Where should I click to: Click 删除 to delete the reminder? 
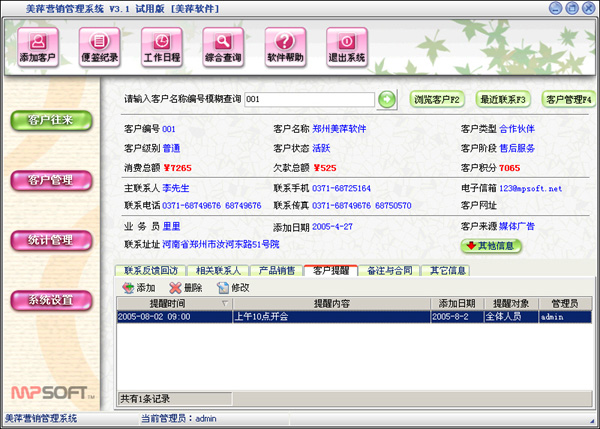pyautogui.click(x=185, y=287)
